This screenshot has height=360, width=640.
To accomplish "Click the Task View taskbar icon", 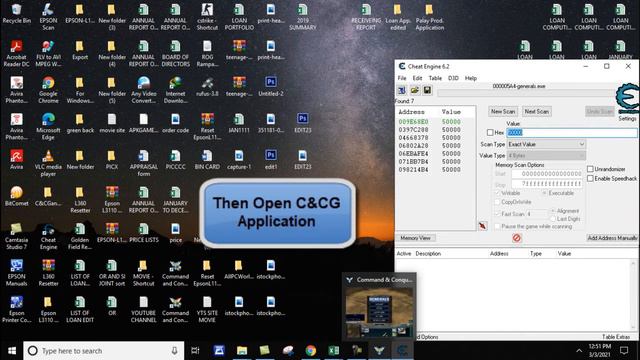I will 196,350.
